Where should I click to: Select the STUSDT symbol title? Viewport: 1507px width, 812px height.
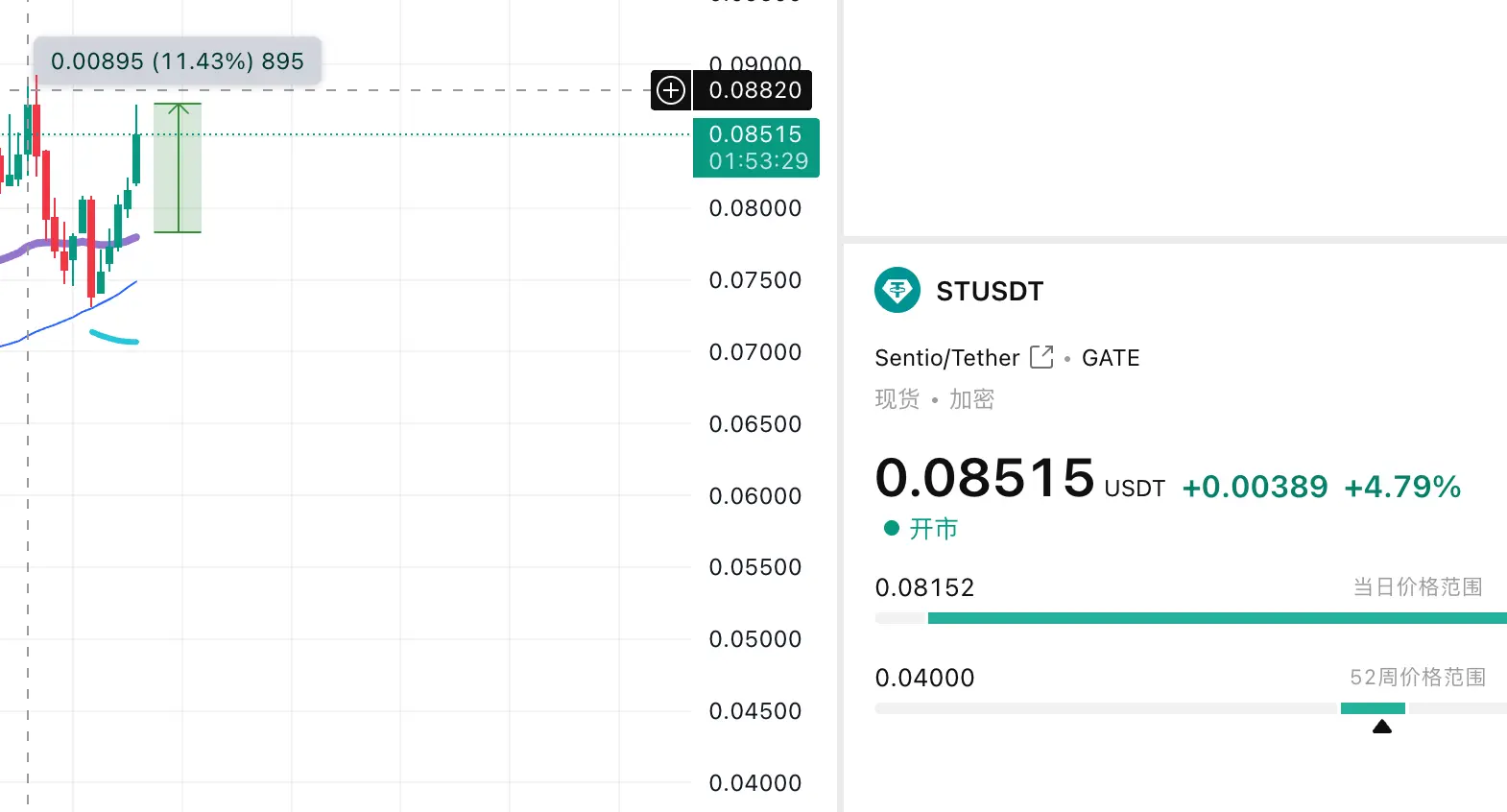pos(990,291)
